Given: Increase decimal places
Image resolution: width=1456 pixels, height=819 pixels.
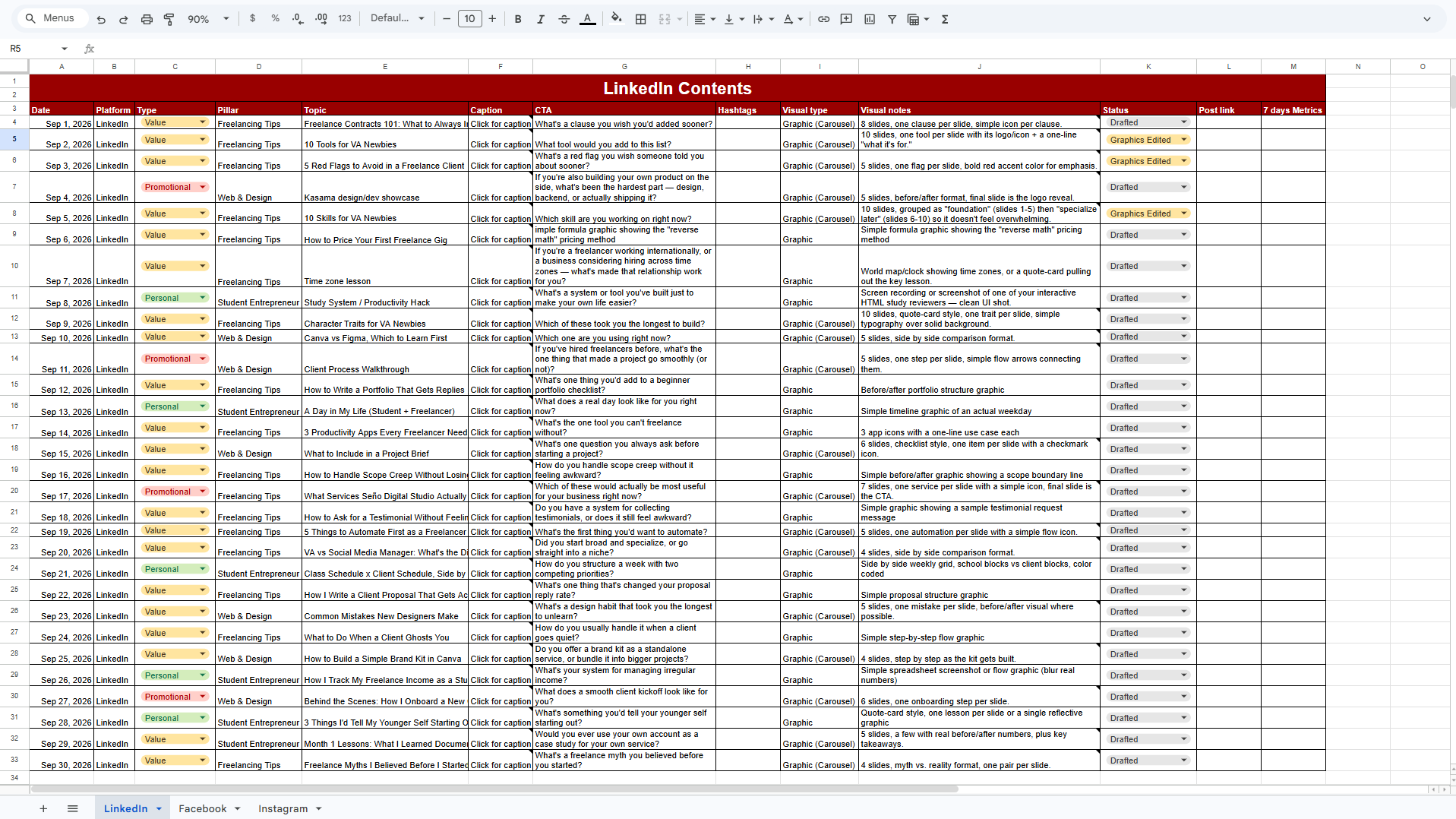Looking at the screenshot, I should [321, 19].
